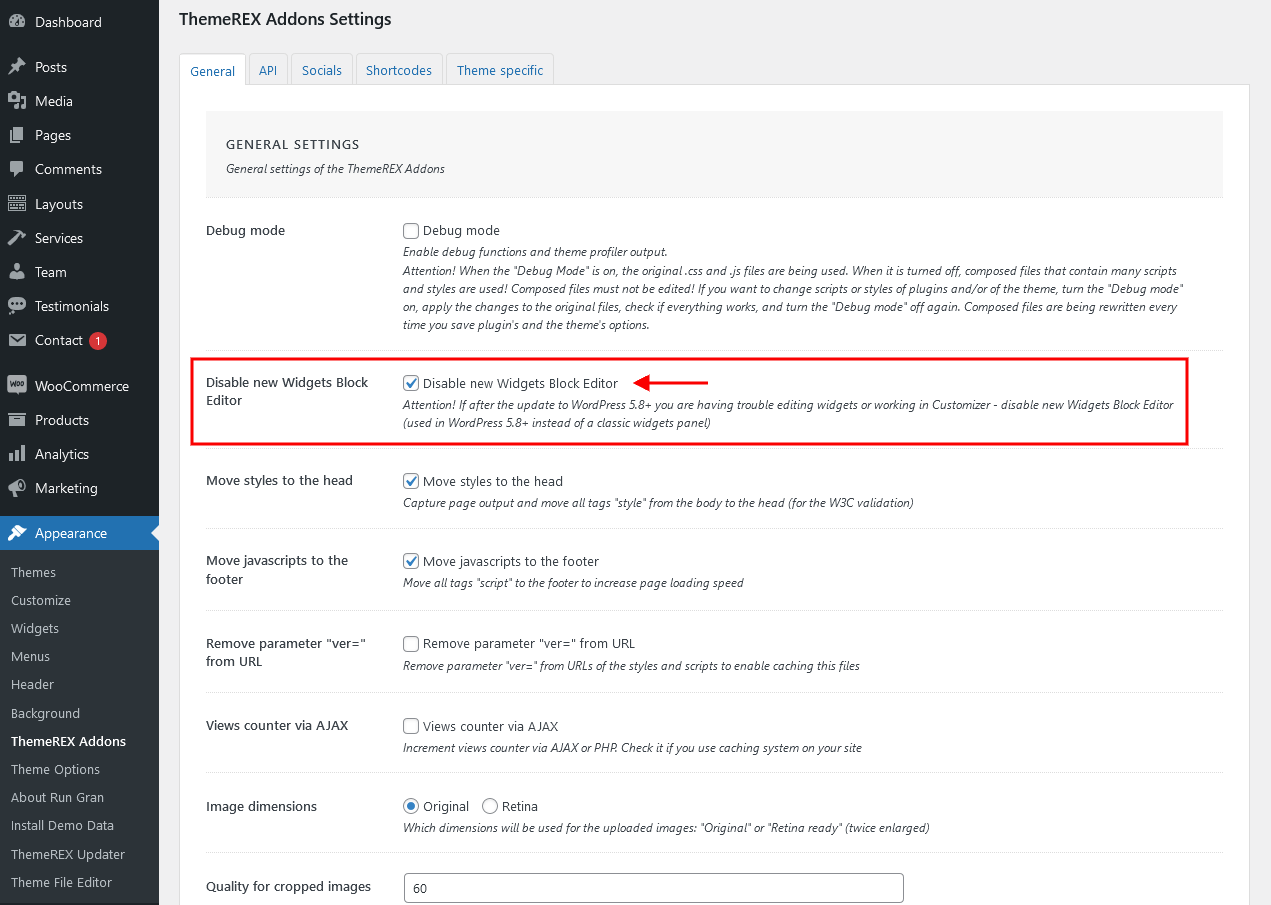Viewport: 1271px width, 905px height.
Task: Open Theme Options submenu link
Action: click(55, 769)
